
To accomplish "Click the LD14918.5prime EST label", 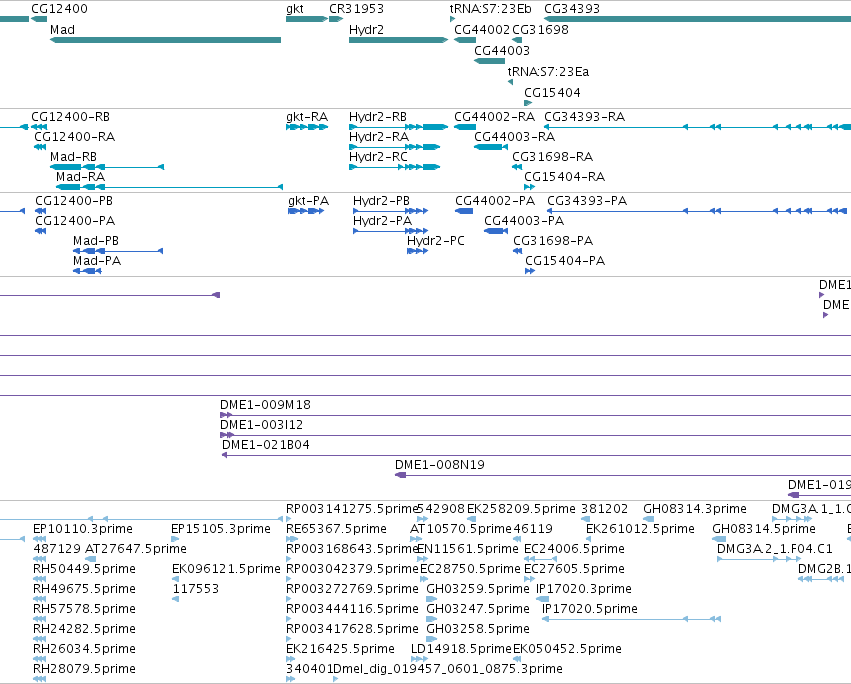I will point(461,650).
